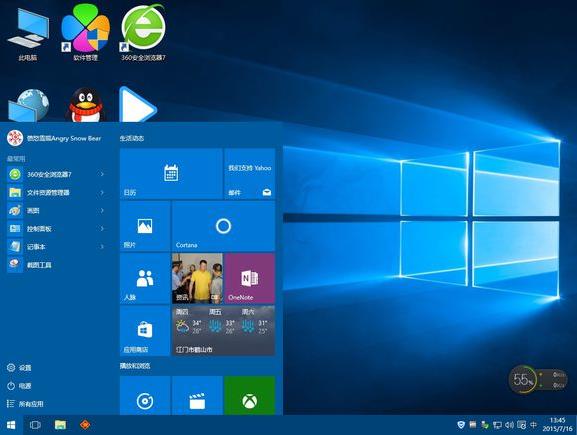Image resolution: width=577 pixels, height=435 pixels.
Task: Open the Photos tile
Action: click(145, 226)
